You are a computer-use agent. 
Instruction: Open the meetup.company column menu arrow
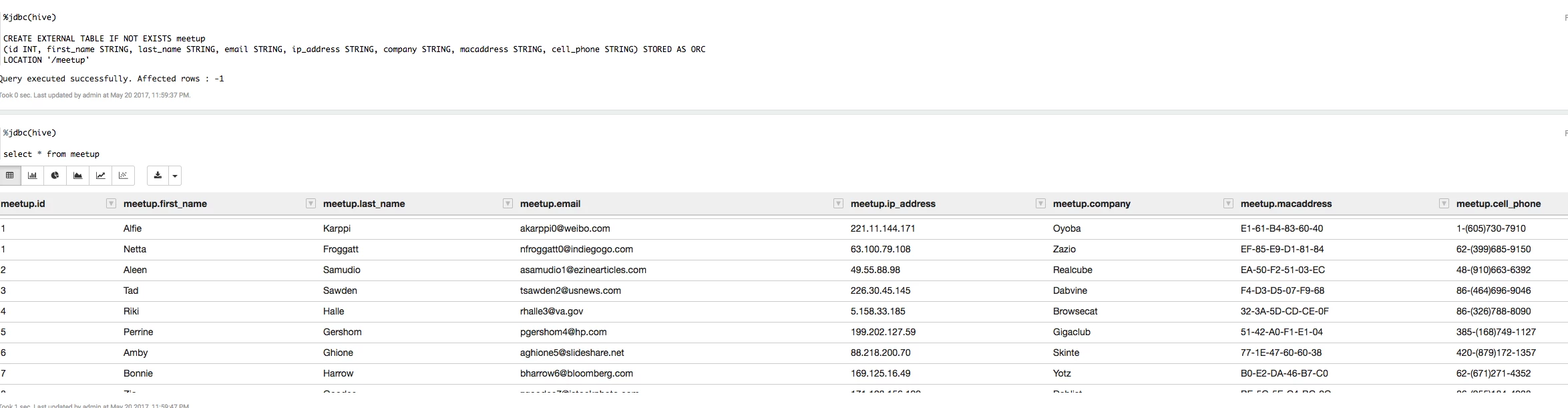click(x=1228, y=204)
